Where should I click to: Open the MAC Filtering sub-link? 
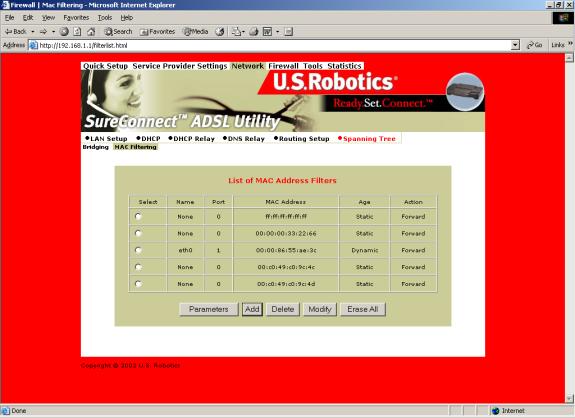136,147
